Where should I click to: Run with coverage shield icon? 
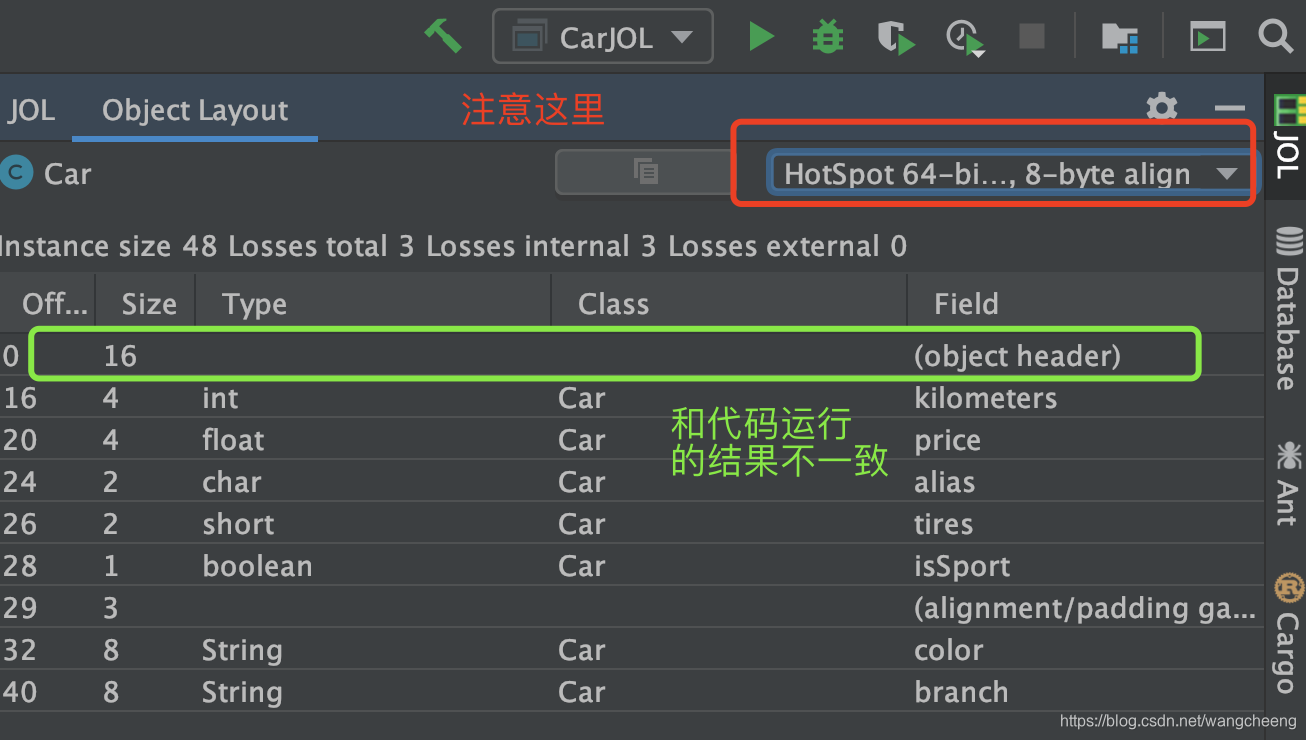click(x=895, y=38)
